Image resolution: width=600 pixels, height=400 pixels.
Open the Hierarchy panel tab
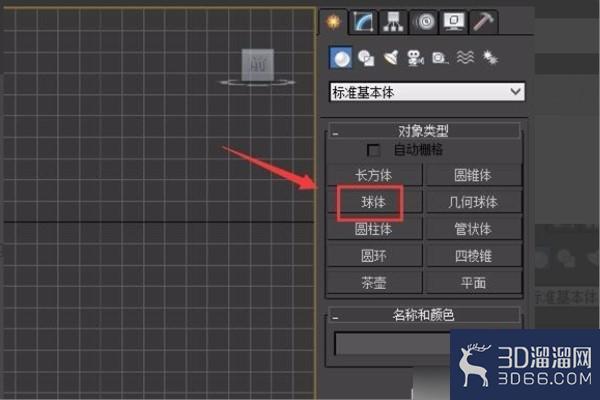[393, 21]
